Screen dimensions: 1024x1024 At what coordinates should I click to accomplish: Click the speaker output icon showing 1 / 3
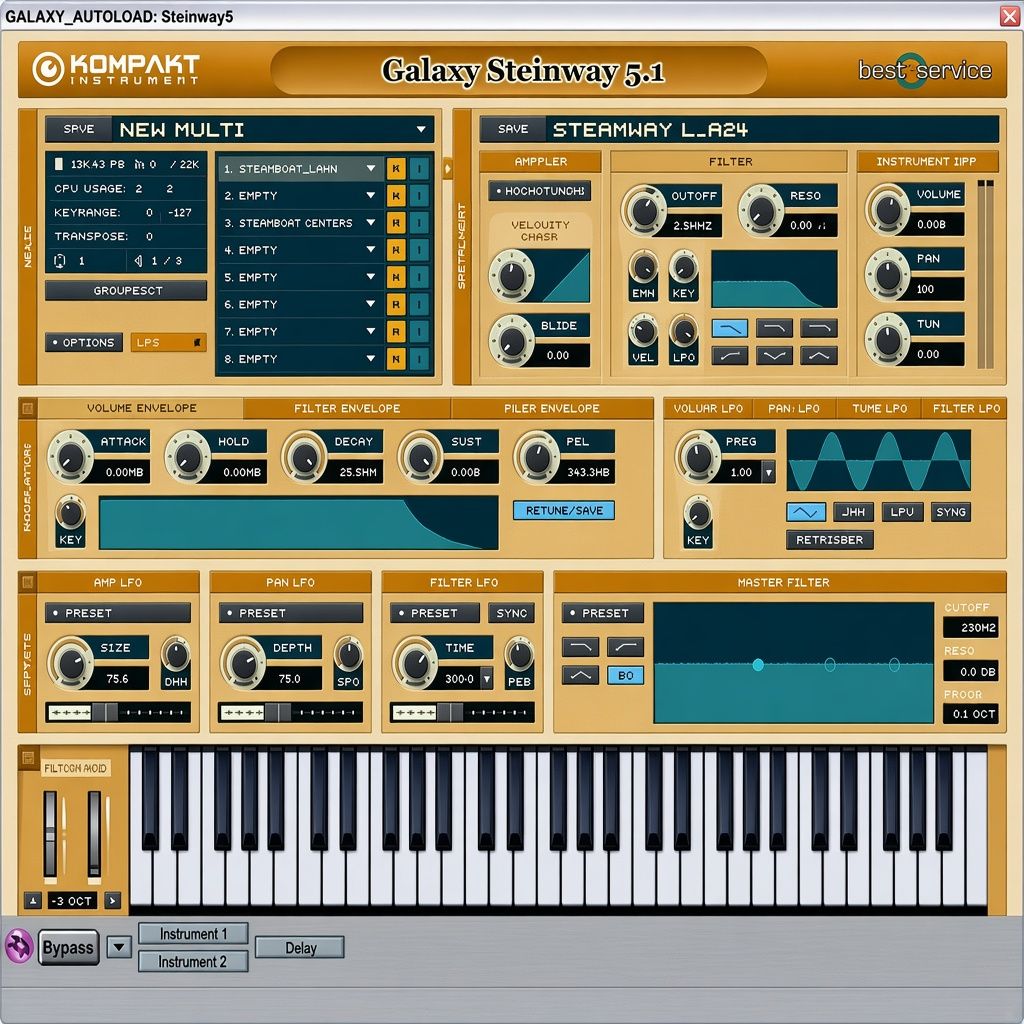[x=138, y=261]
